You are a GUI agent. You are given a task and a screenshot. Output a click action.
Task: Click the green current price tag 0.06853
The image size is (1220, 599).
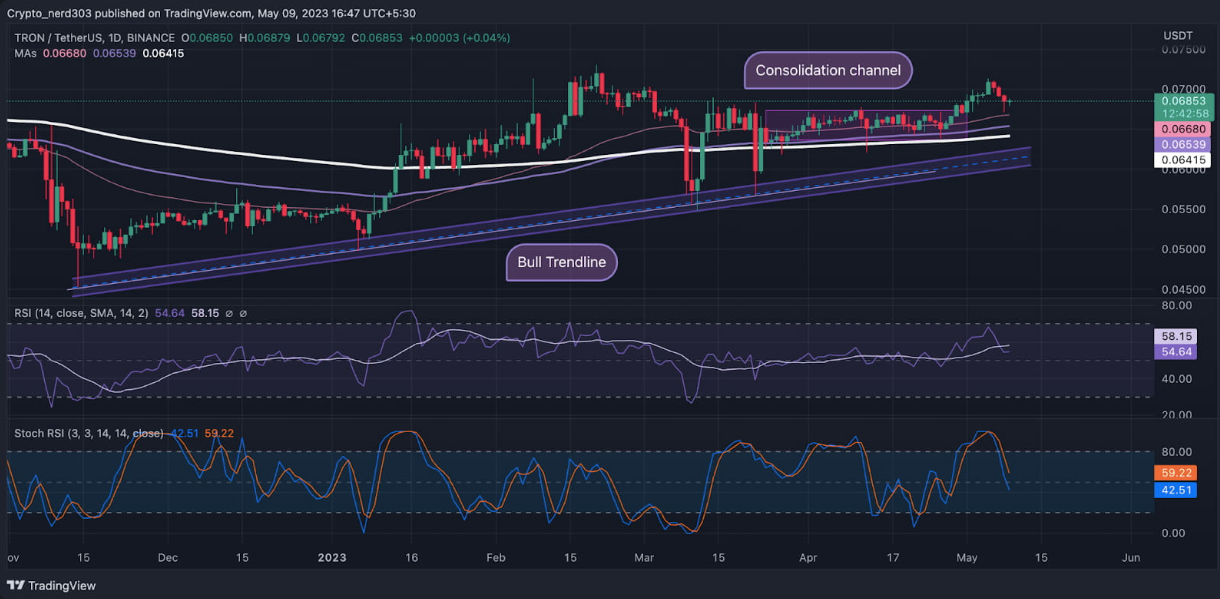[x=1183, y=100]
